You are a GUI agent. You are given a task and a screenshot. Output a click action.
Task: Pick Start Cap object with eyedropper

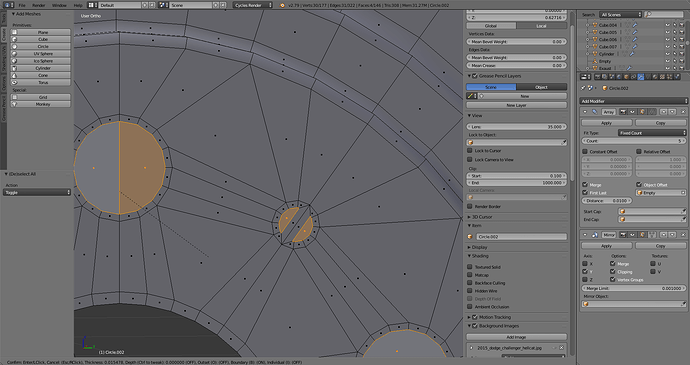(x=683, y=211)
